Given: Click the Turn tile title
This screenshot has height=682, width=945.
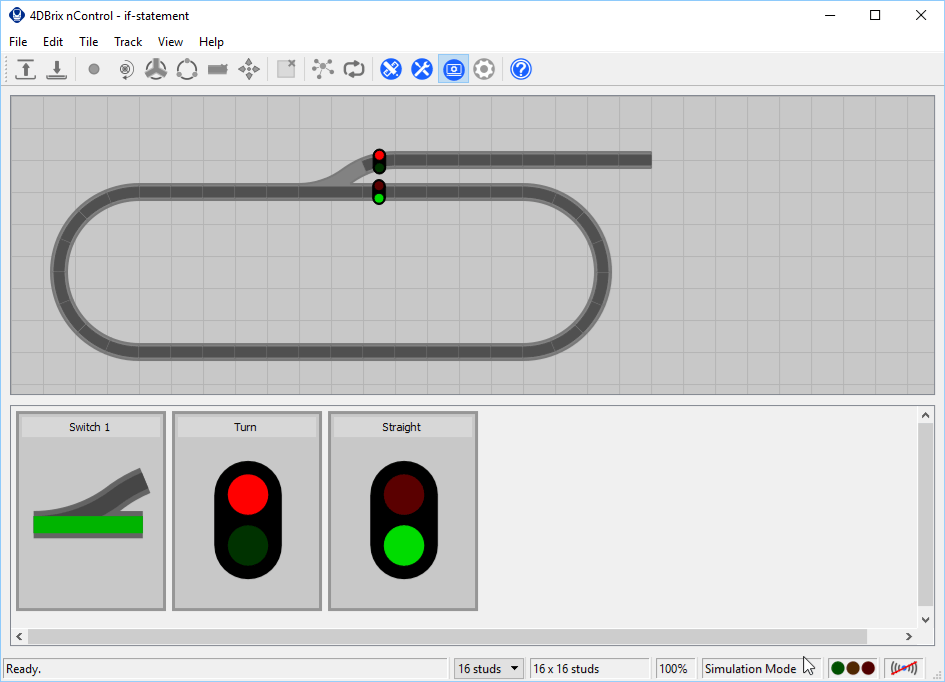Looking at the screenshot, I should [245, 427].
